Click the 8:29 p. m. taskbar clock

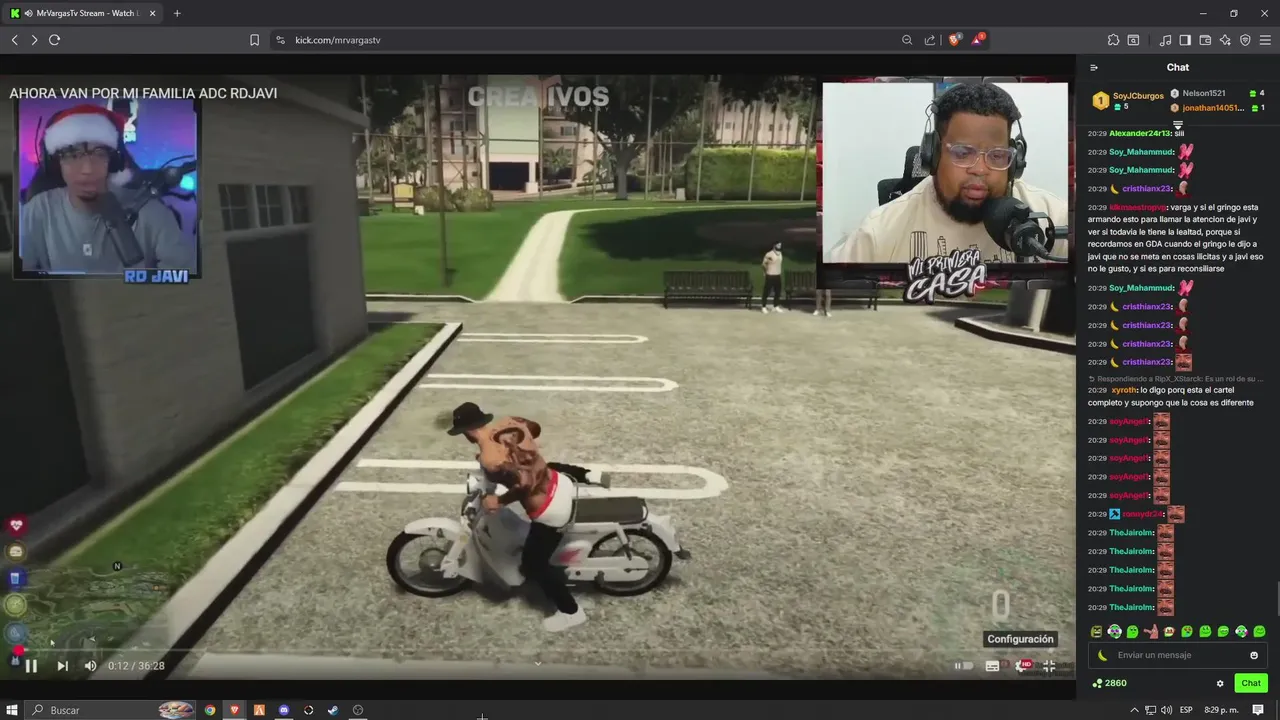[1221, 710]
